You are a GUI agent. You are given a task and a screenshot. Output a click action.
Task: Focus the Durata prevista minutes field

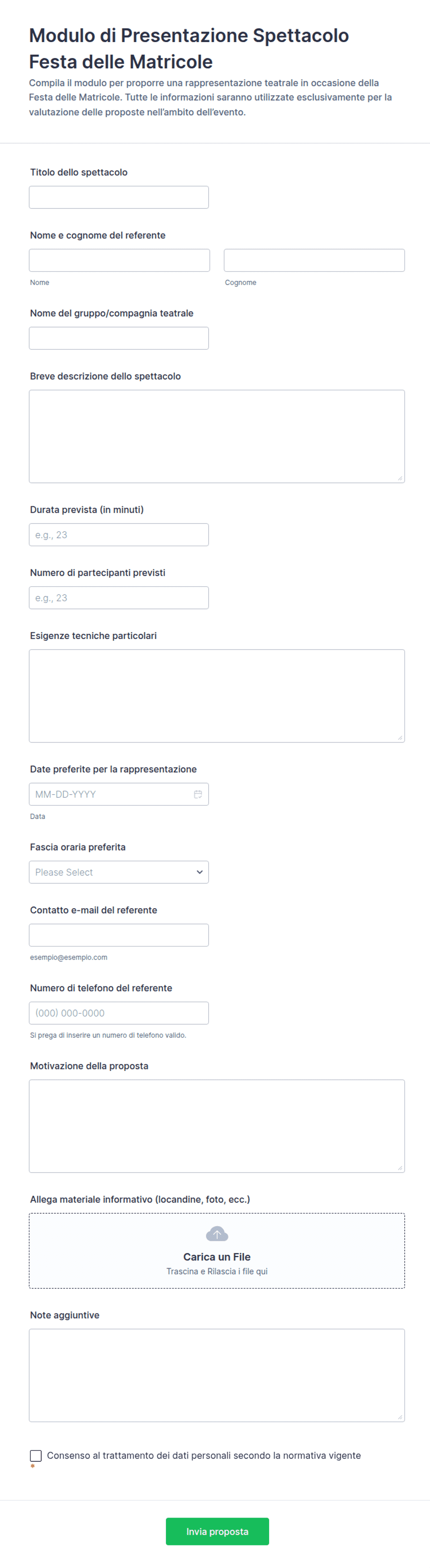(119, 535)
